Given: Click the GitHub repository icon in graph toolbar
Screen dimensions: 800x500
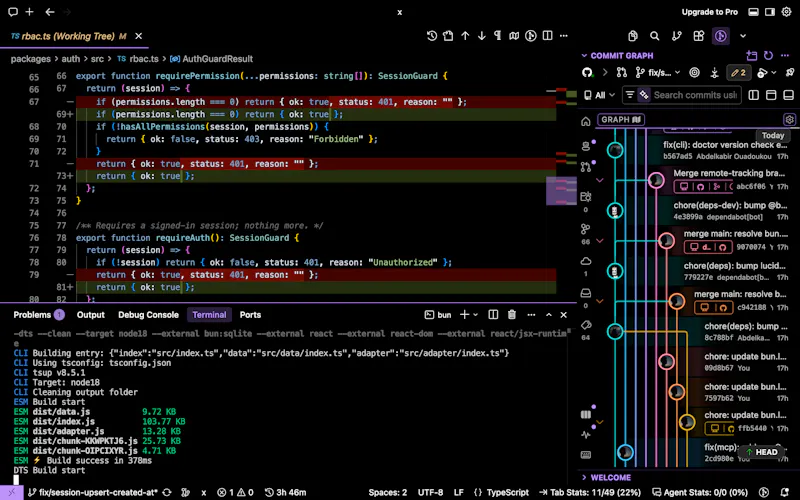Looking at the screenshot, I should (x=588, y=72).
